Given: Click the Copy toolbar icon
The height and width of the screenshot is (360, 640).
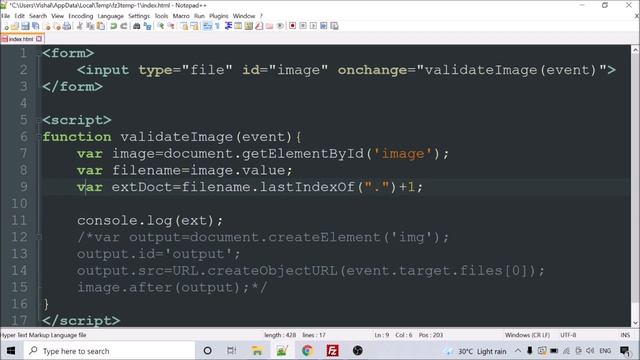Looking at the screenshot, I should coord(90,26).
